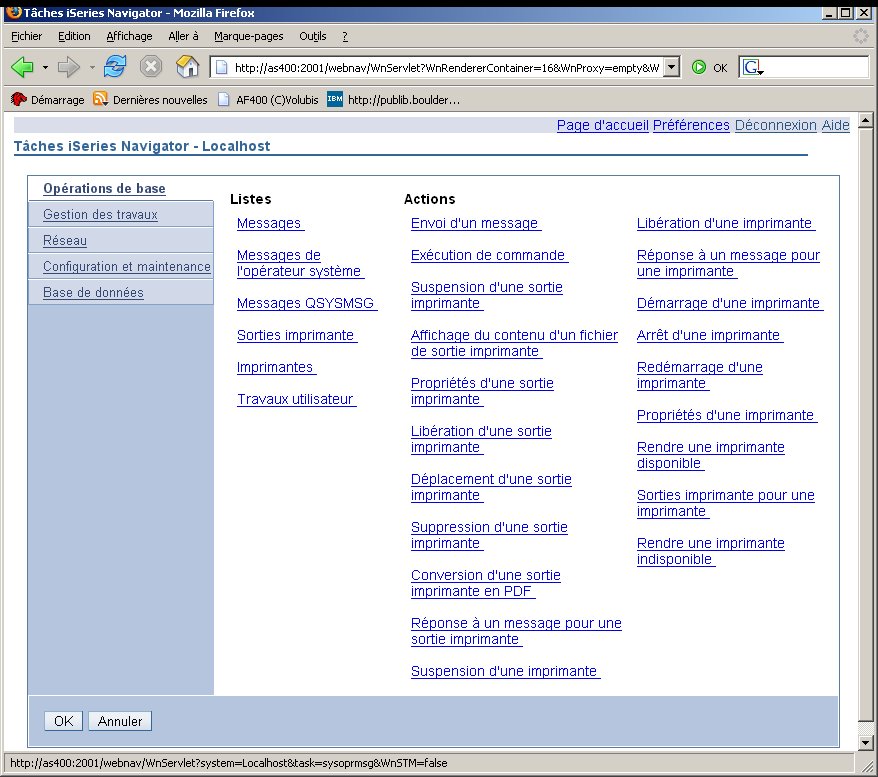Click the Page d'accueil link

[x=603, y=125]
